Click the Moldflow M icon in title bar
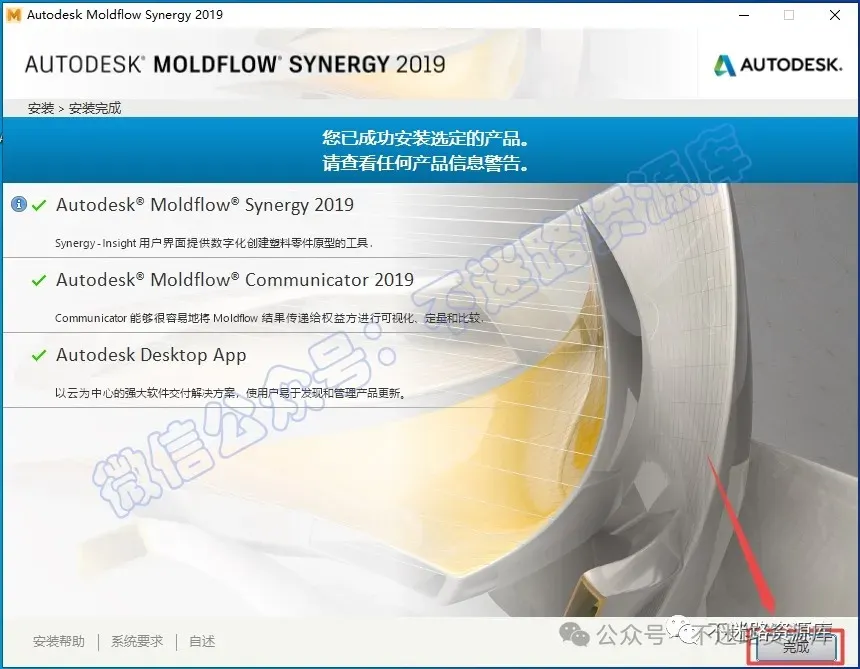The height and width of the screenshot is (669, 860). (x=13, y=15)
